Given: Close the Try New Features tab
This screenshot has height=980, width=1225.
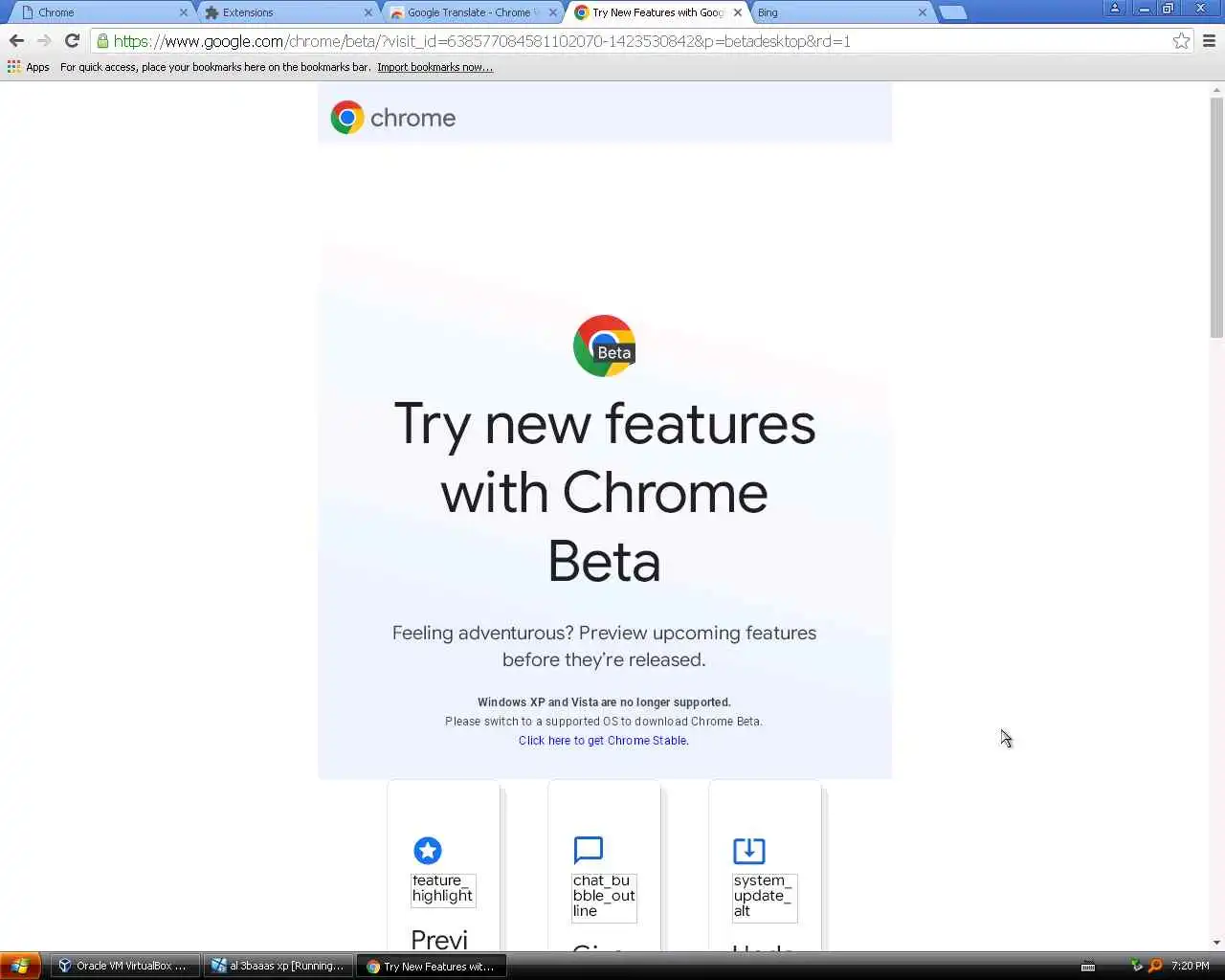Looking at the screenshot, I should [x=737, y=12].
